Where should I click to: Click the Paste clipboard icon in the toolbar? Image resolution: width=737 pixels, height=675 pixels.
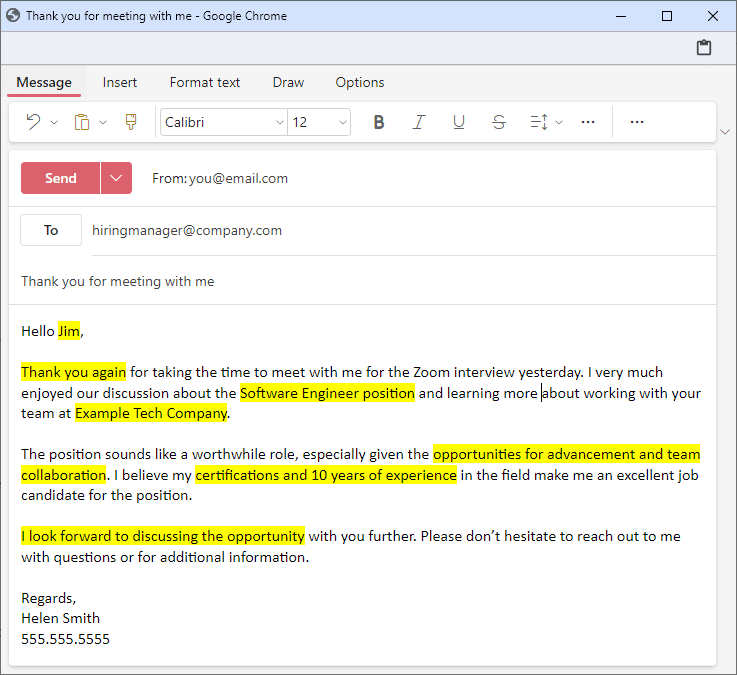(x=82, y=122)
